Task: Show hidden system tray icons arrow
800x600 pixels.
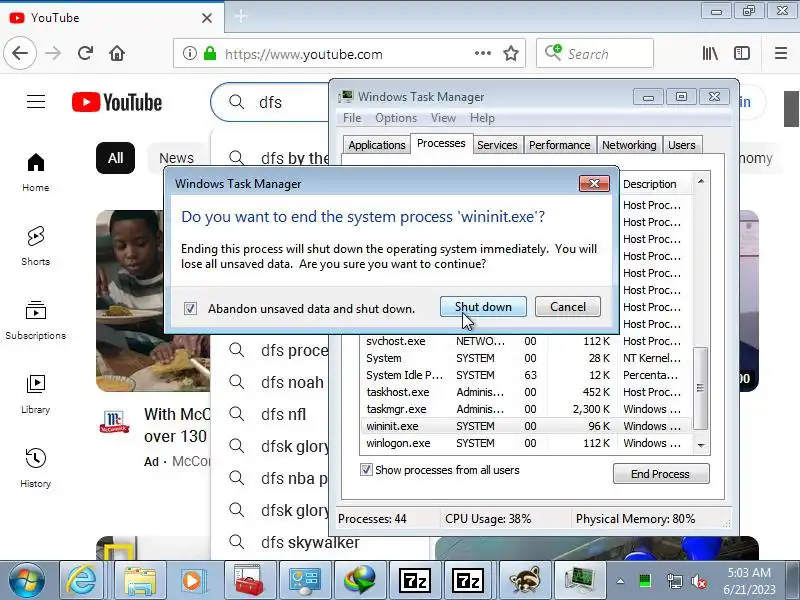Action: 620,581
